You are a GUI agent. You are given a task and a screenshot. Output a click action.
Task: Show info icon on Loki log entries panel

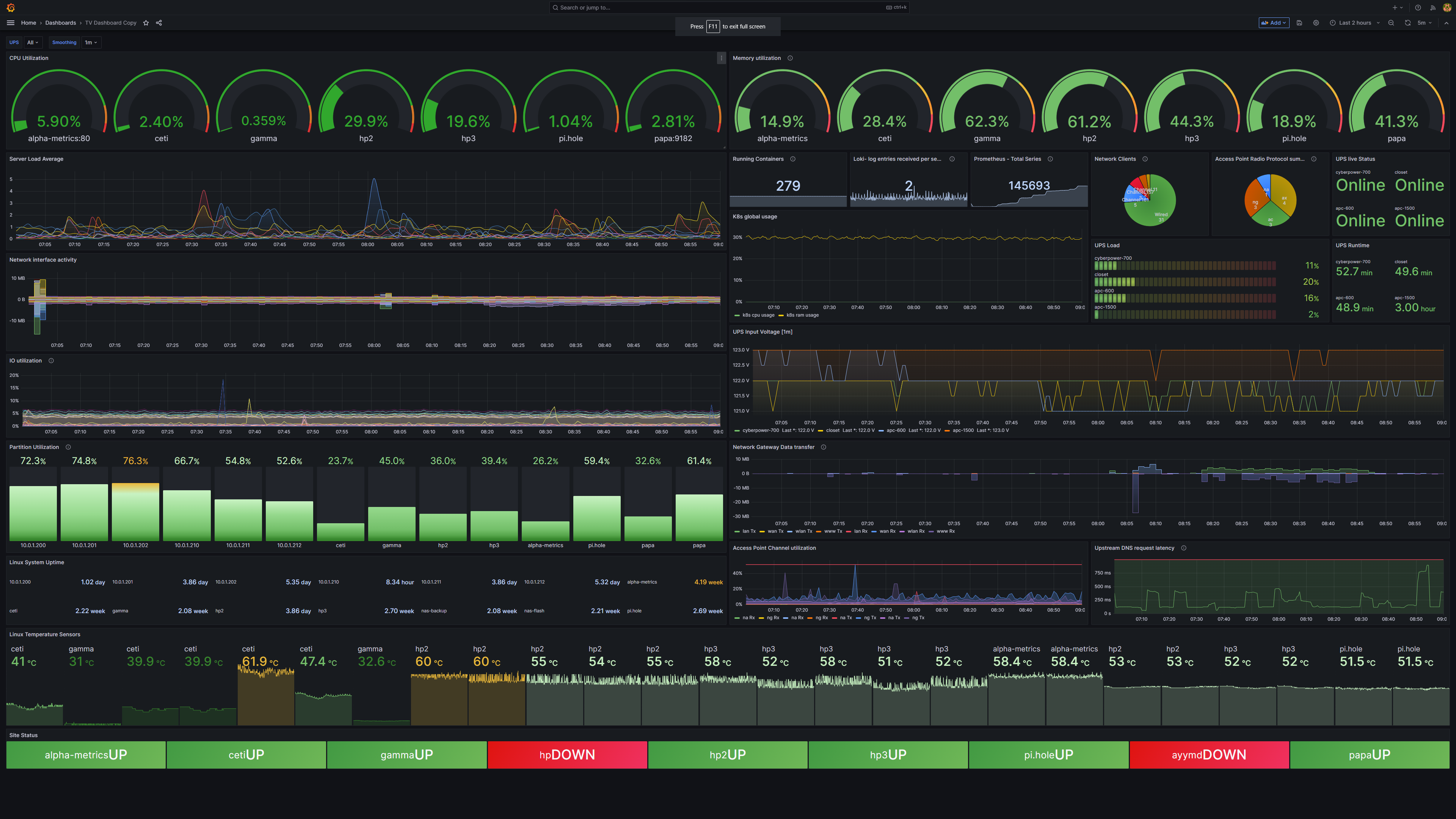point(952,159)
